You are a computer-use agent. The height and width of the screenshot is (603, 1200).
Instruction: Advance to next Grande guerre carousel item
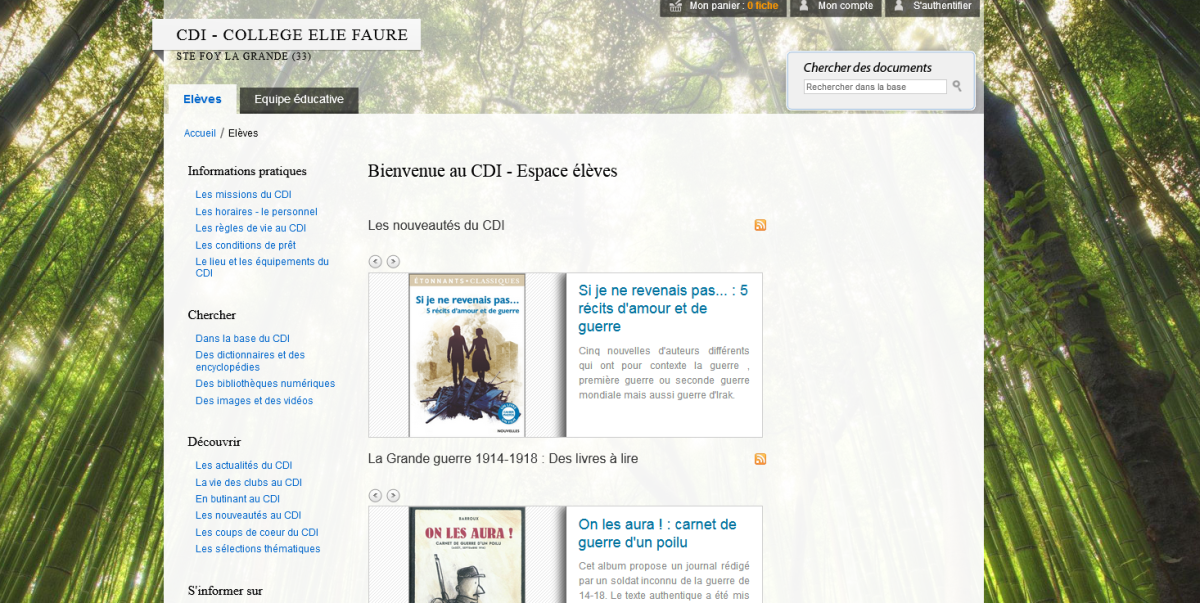(x=393, y=495)
